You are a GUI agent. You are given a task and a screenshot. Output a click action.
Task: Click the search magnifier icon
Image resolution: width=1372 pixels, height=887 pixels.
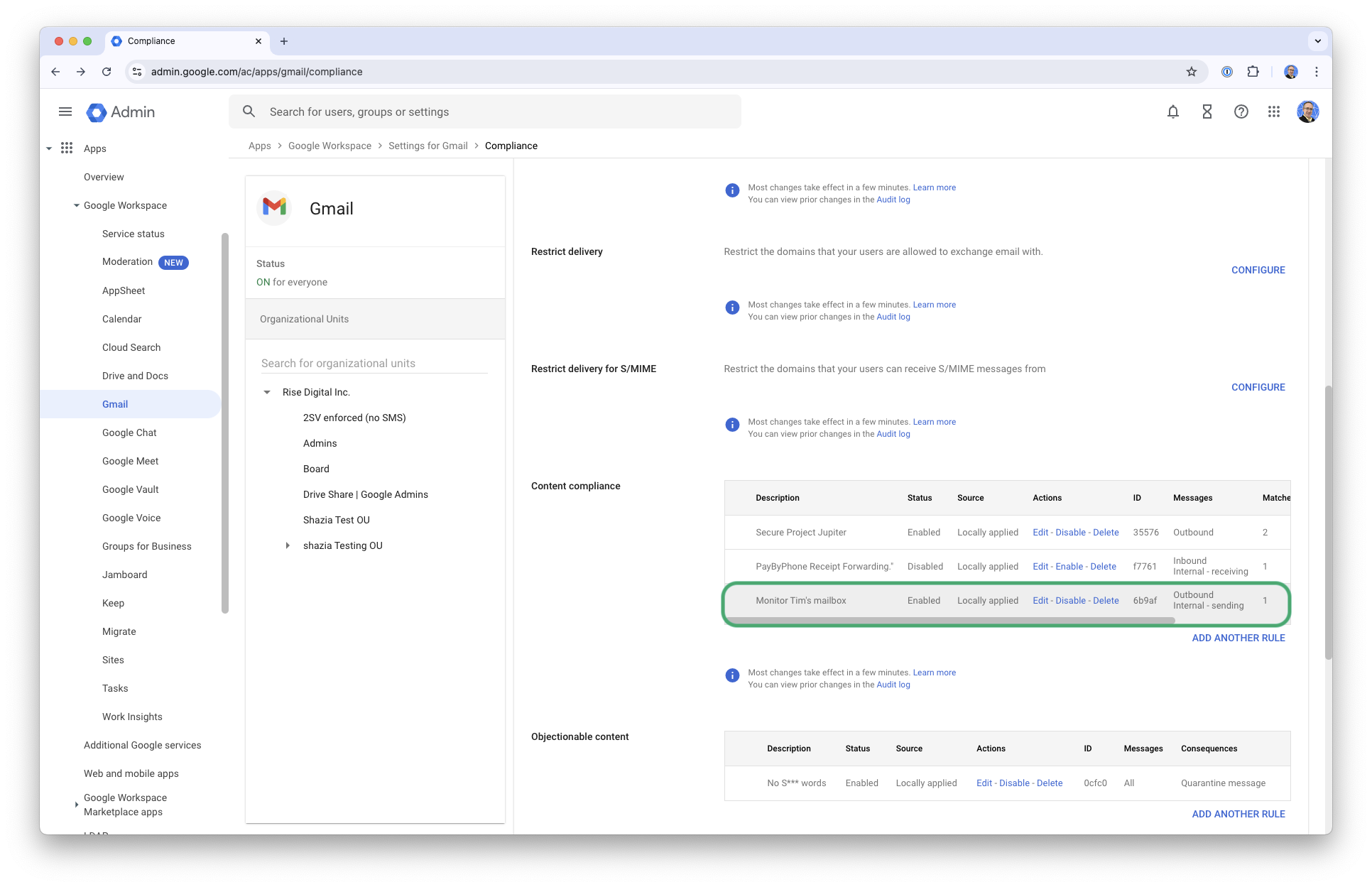coord(249,111)
